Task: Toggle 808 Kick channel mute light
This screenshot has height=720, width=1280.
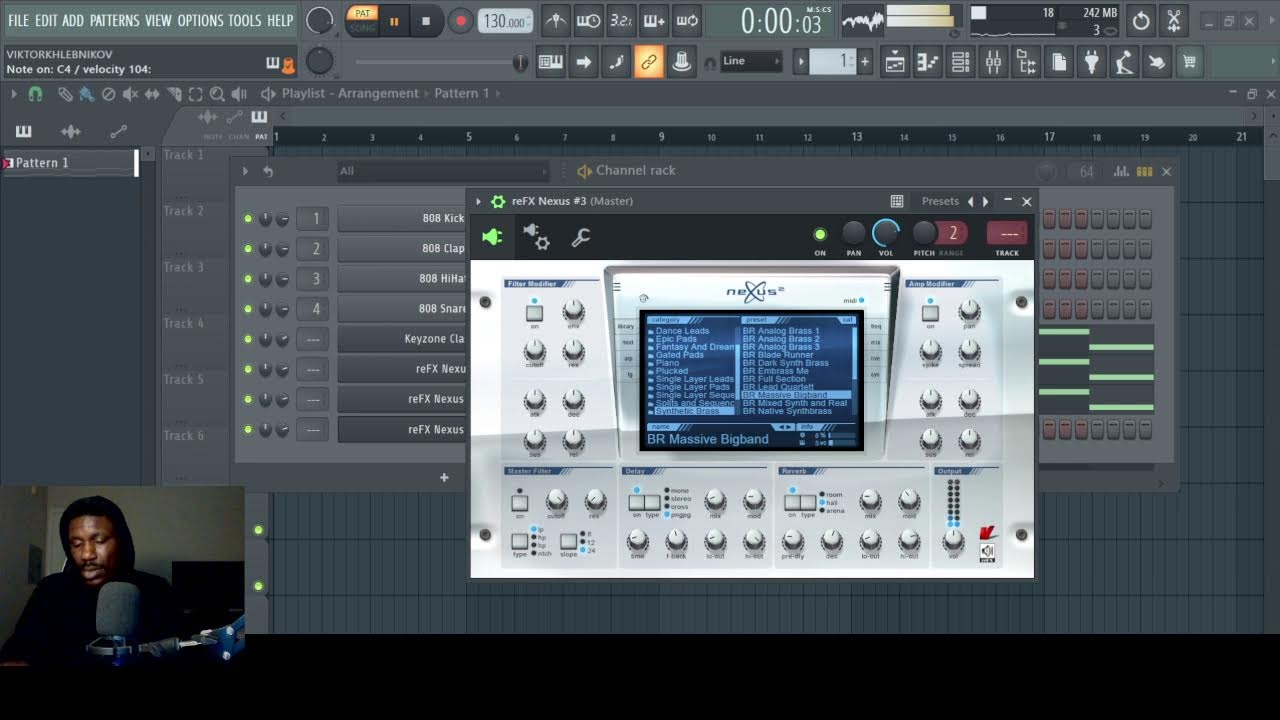Action: [248, 219]
